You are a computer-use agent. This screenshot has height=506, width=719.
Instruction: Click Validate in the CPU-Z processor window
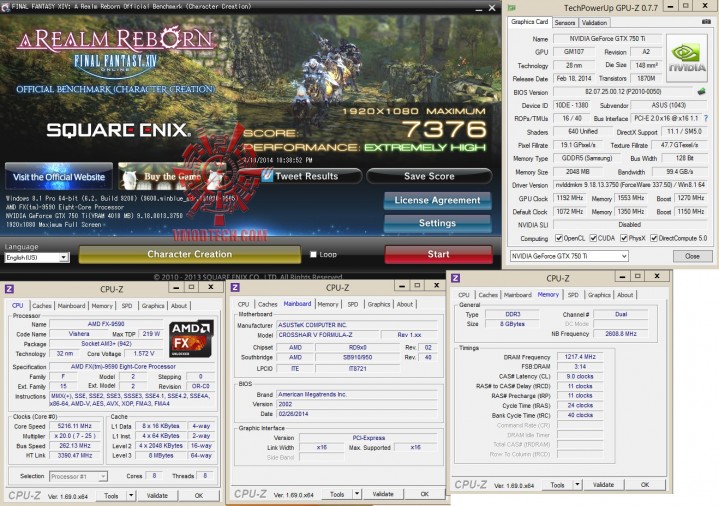(x=157, y=495)
